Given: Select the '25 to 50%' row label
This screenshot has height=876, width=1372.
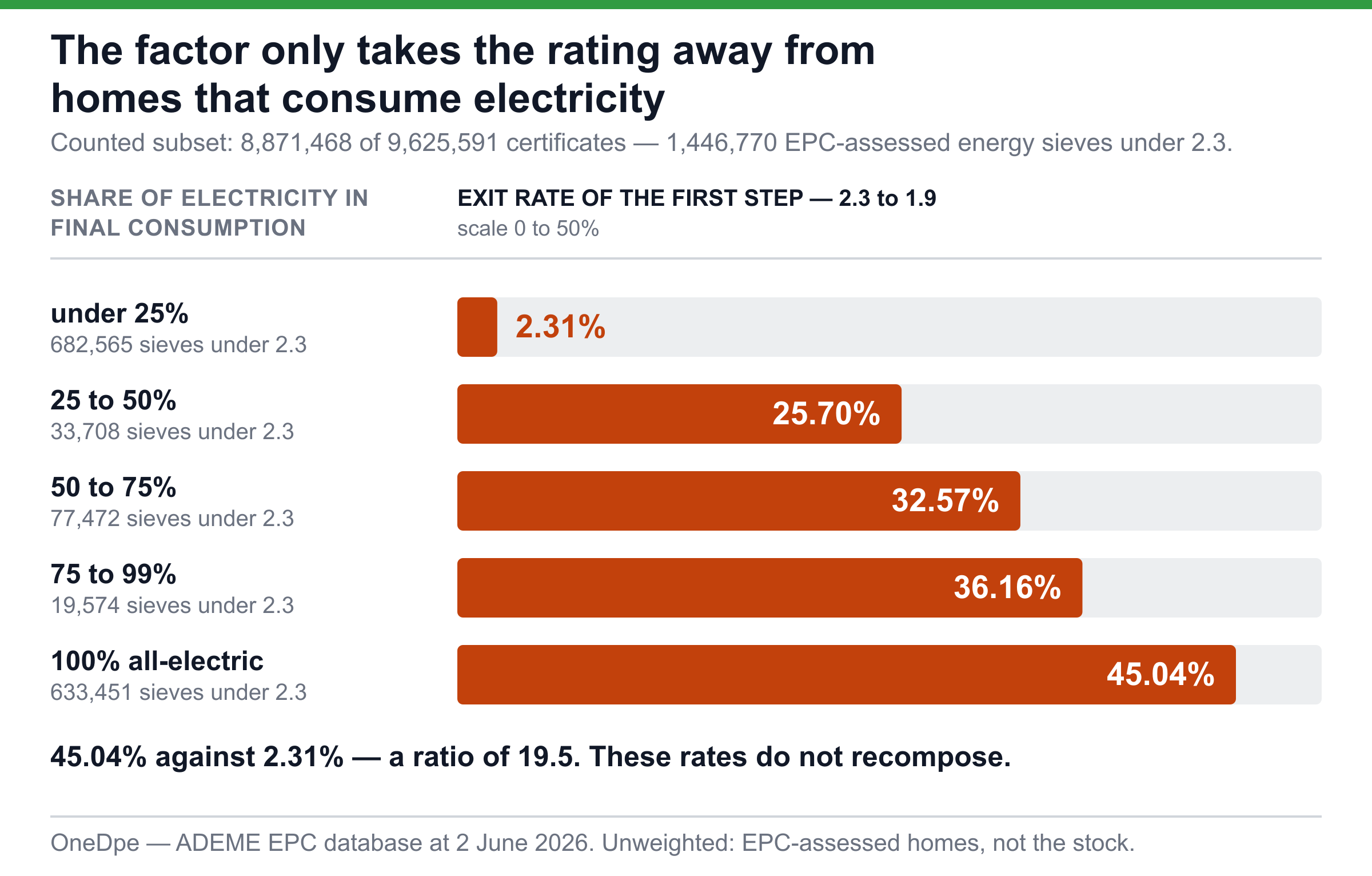Looking at the screenshot, I should tap(113, 400).
